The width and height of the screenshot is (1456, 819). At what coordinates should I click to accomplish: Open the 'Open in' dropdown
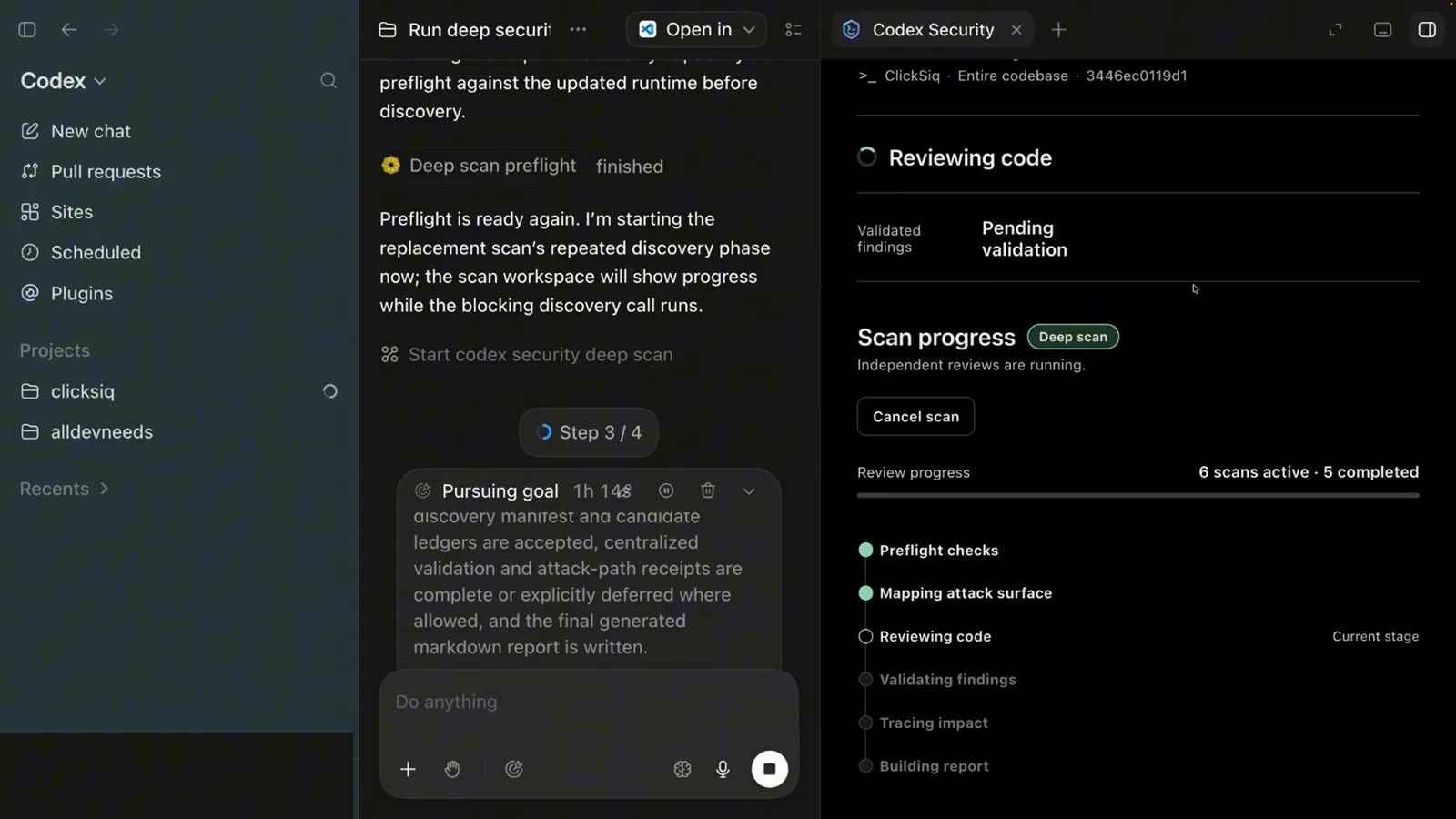[x=696, y=30]
